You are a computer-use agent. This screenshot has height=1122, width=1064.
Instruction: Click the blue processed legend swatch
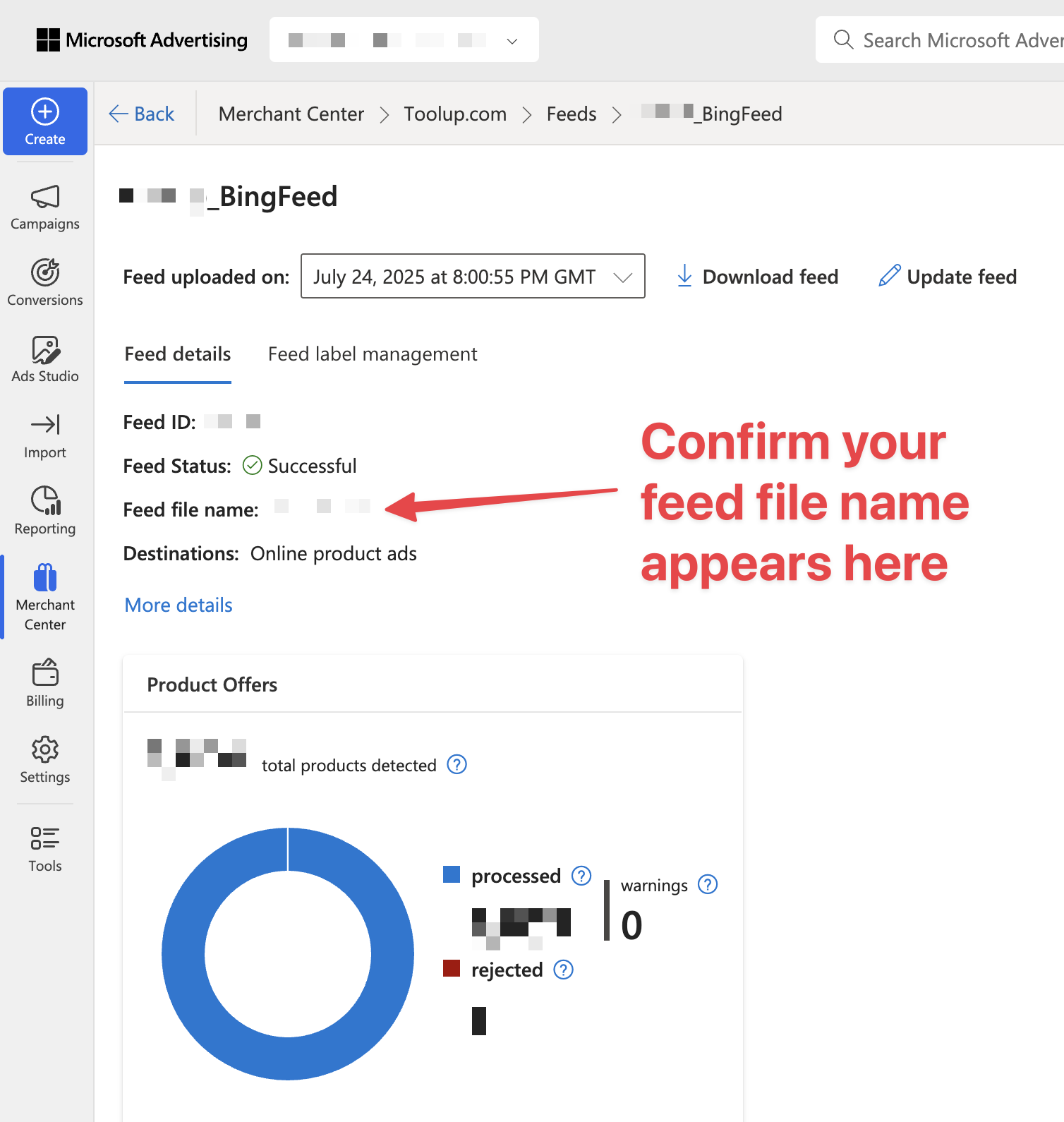(452, 874)
